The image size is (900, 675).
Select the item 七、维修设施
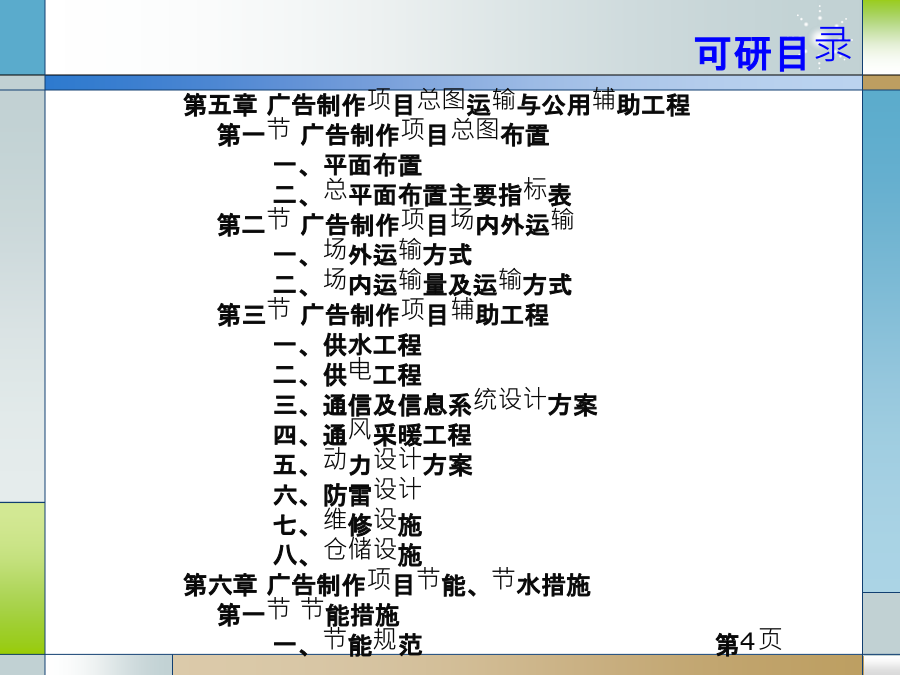click(348, 522)
